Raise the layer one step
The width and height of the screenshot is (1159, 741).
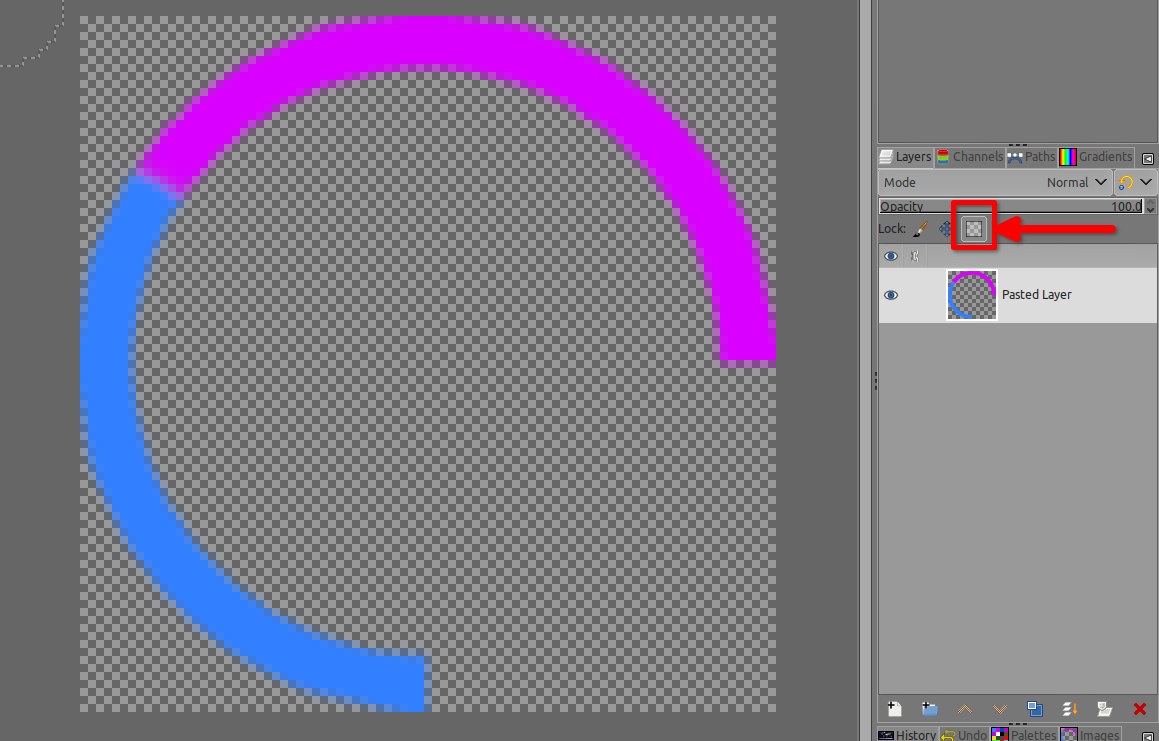click(x=965, y=709)
